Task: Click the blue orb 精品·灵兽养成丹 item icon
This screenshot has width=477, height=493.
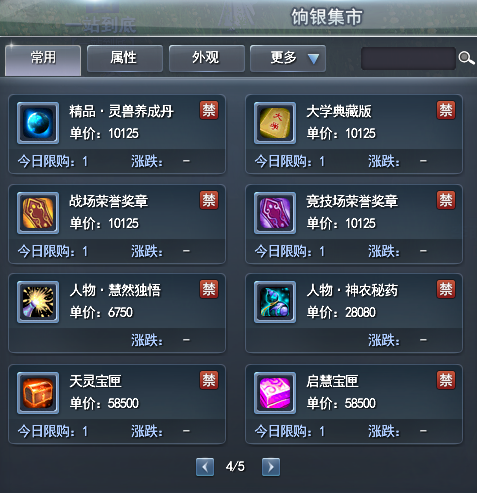Action: point(38,123)
